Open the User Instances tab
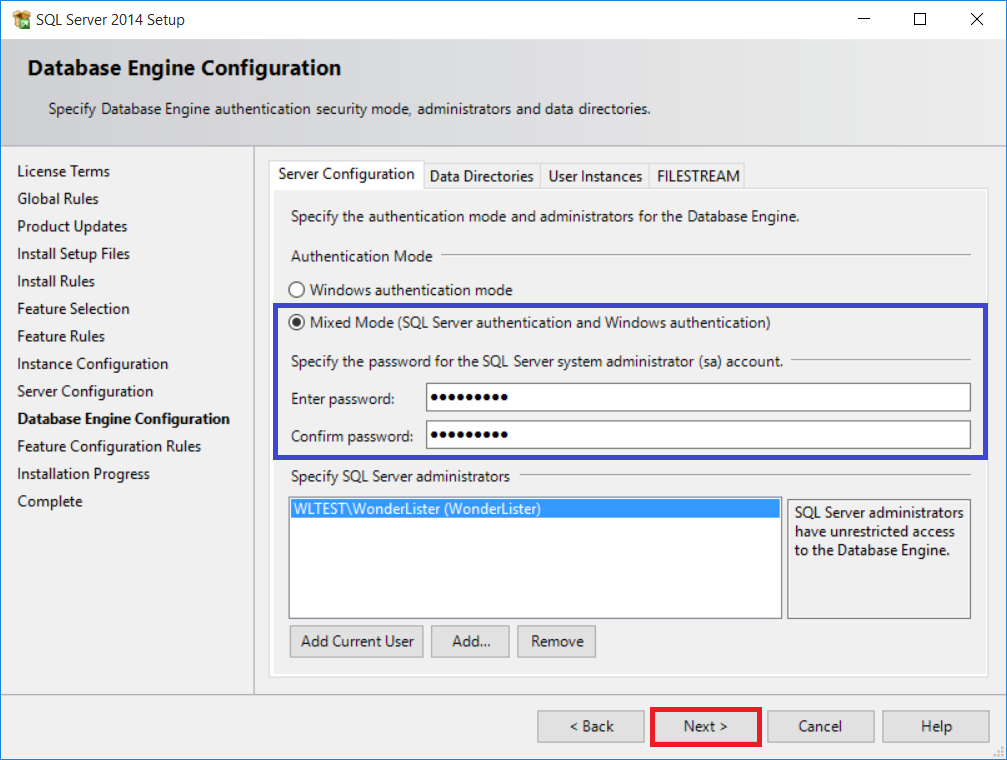Image resolution: width=1007 pixels, height=760 pixels. pos(595,176)
